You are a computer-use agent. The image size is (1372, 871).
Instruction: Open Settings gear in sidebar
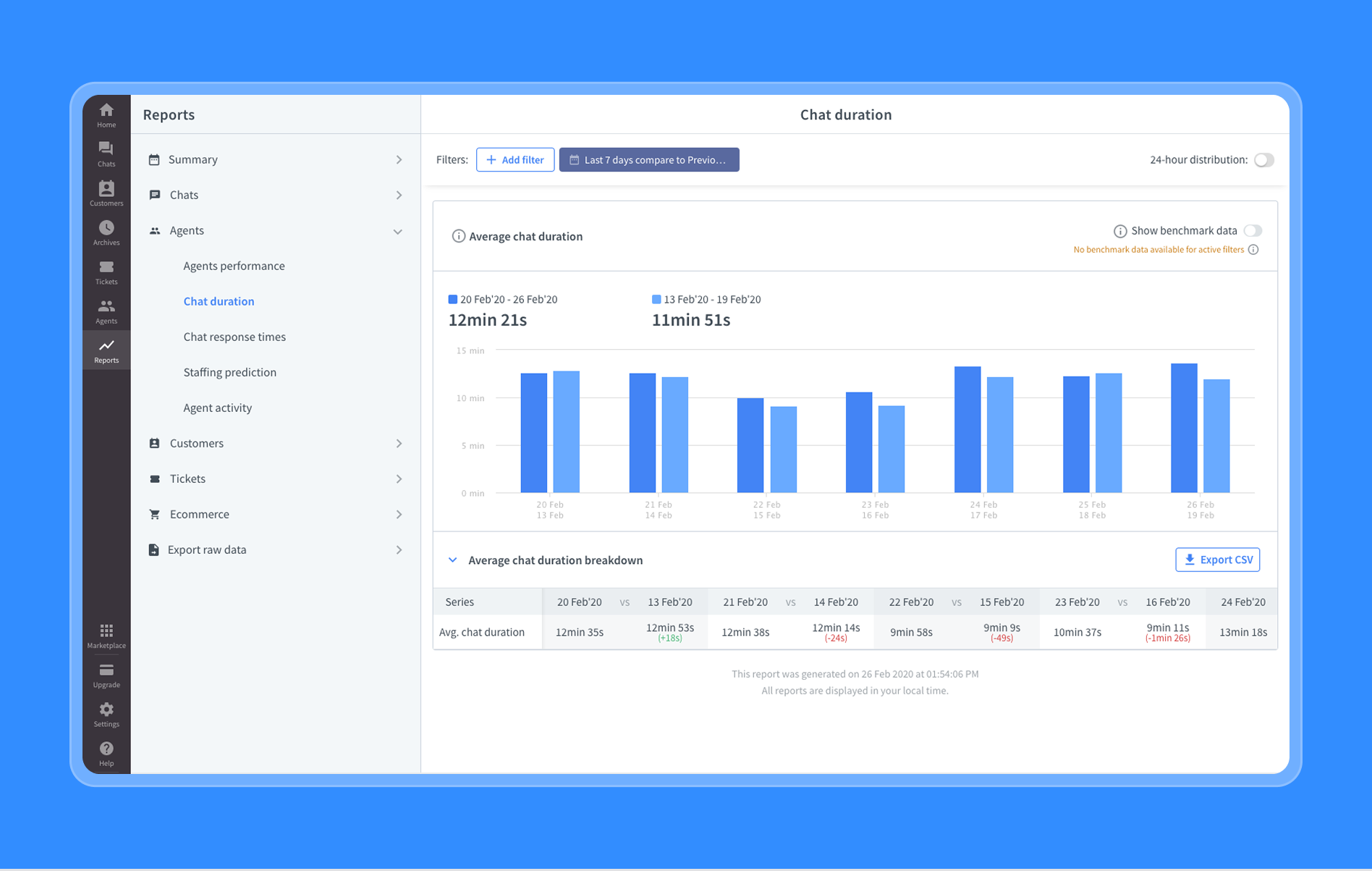coord(106,714)
